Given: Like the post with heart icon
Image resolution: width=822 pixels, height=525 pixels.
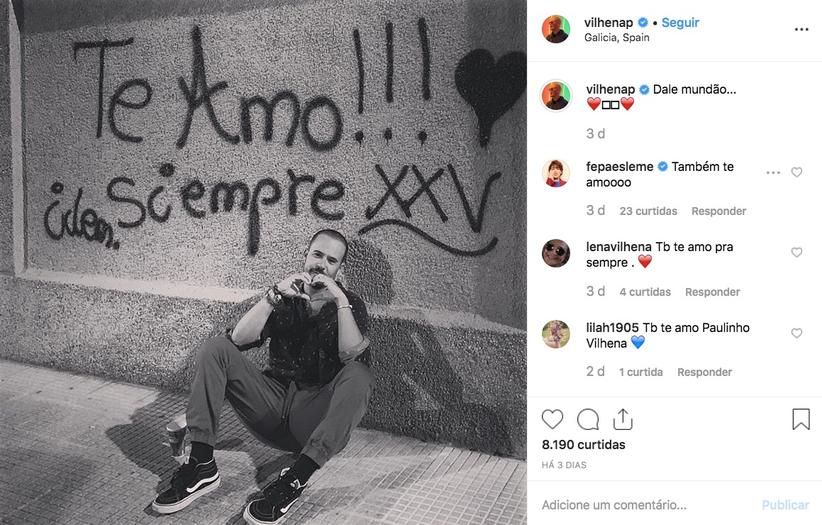Looking at the screenshot, I should [x=552, y=420].
